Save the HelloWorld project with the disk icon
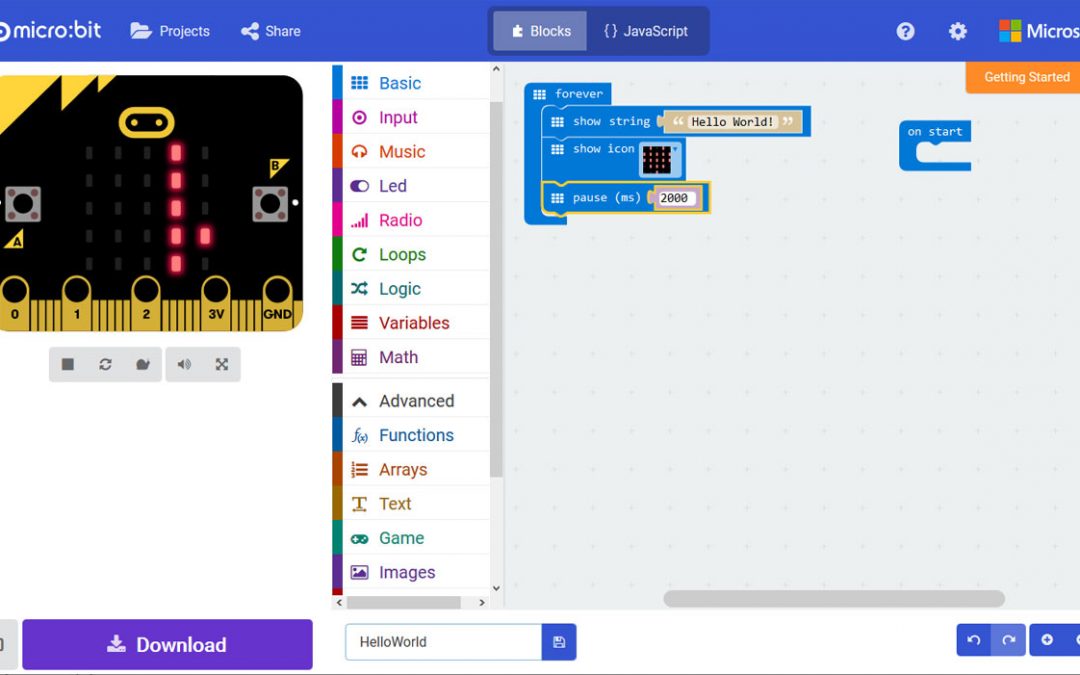Image resolution: width=1080 pixels, height=675 pixels. click(x=559, y=642)
